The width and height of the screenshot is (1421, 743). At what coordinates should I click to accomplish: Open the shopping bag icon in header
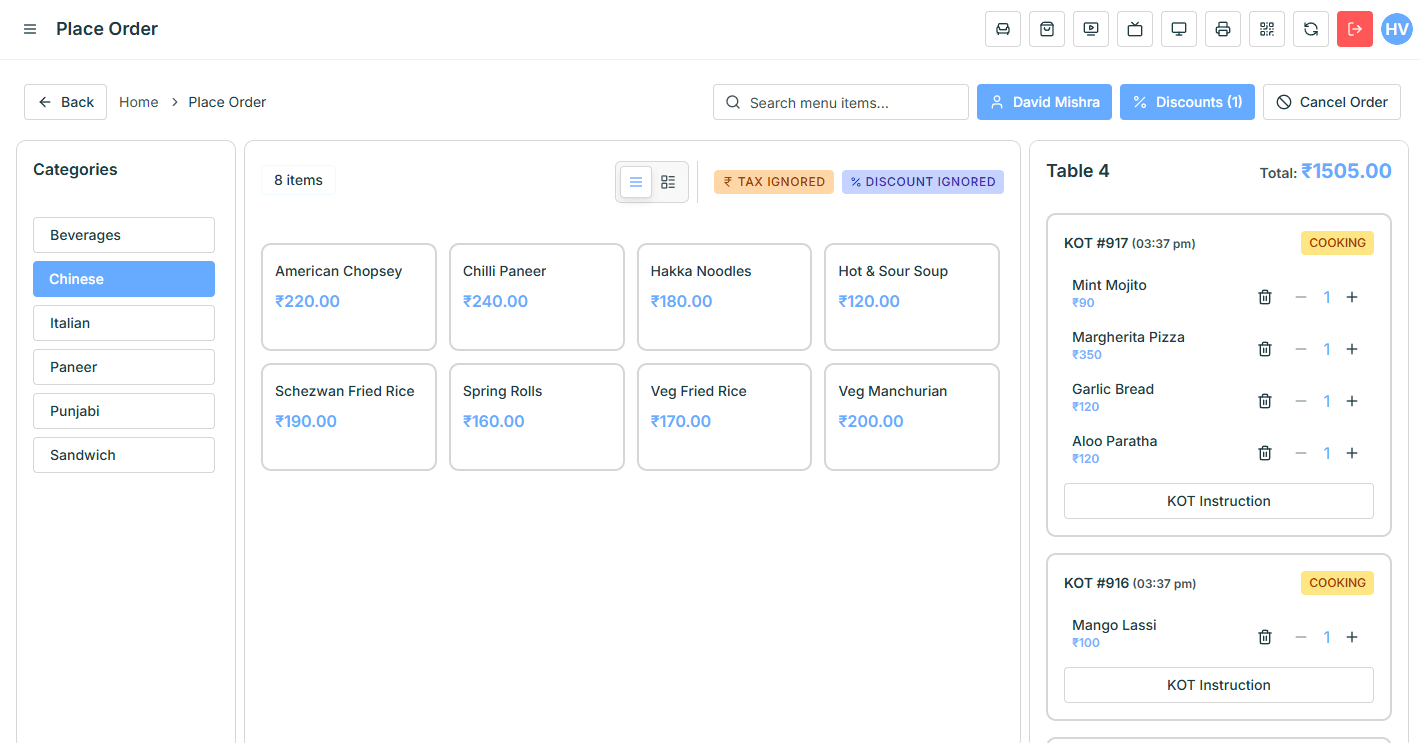point(1047,29)
